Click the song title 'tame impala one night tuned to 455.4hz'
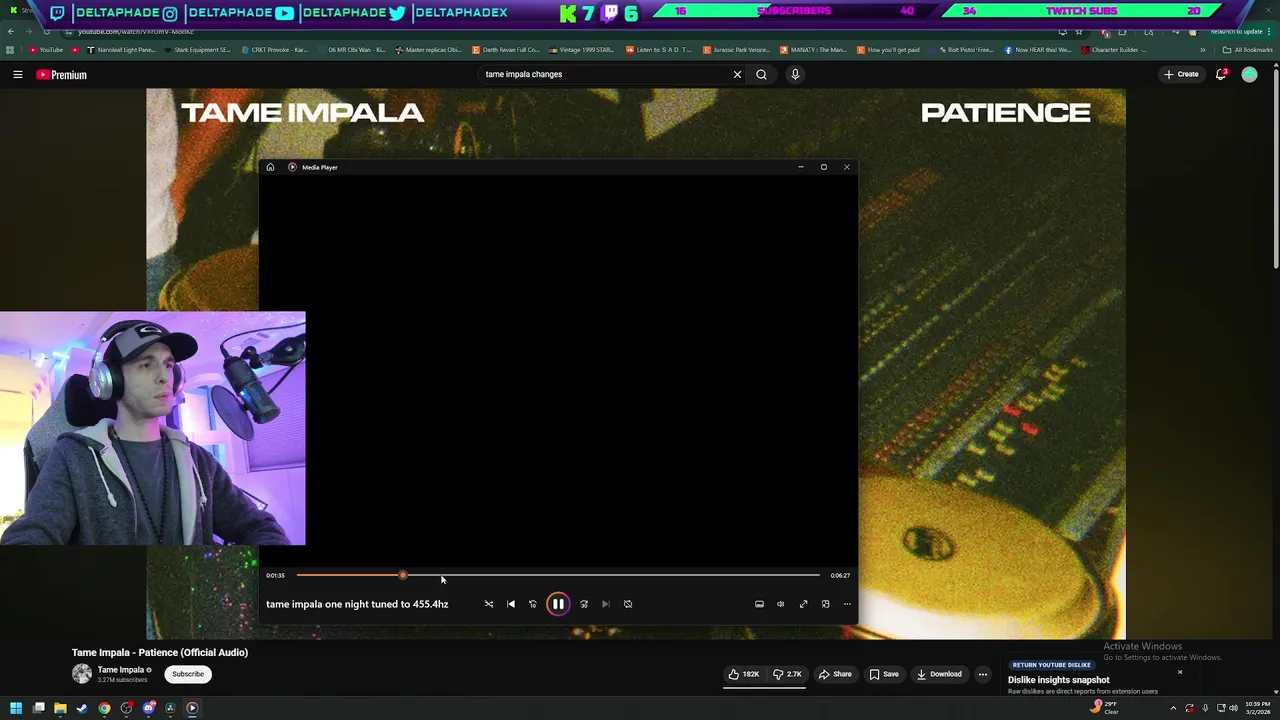The image size is (1280, 720). 357,604
